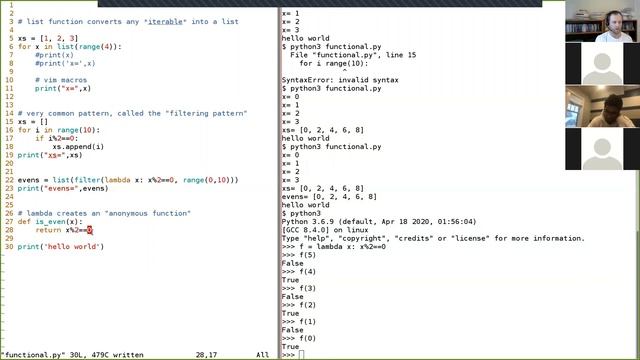Click terminal output 'evens= [0, 2, 4, 6, 8]'
The image size is (640, 360).
[329, 197]
